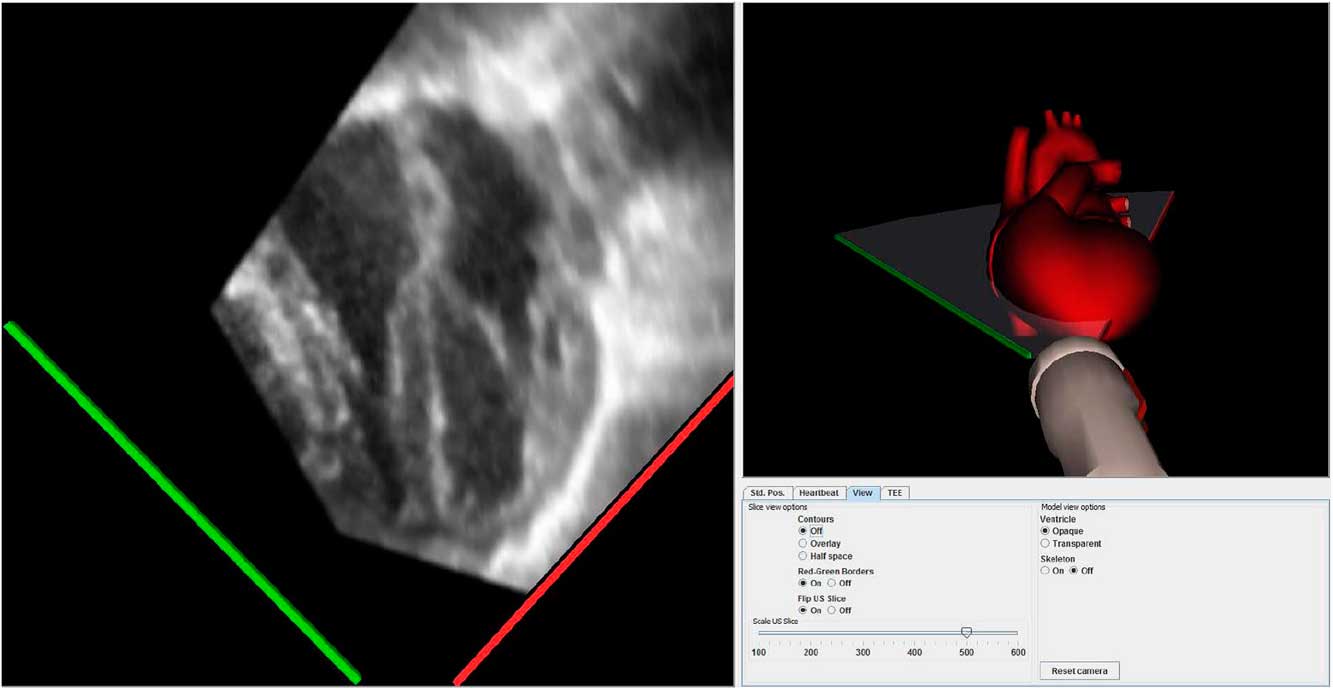Image resolution: width=1333 pixels, height=689 pixels.
Task: Turn Red-Green Borders Off
Action: coord(832,582)
